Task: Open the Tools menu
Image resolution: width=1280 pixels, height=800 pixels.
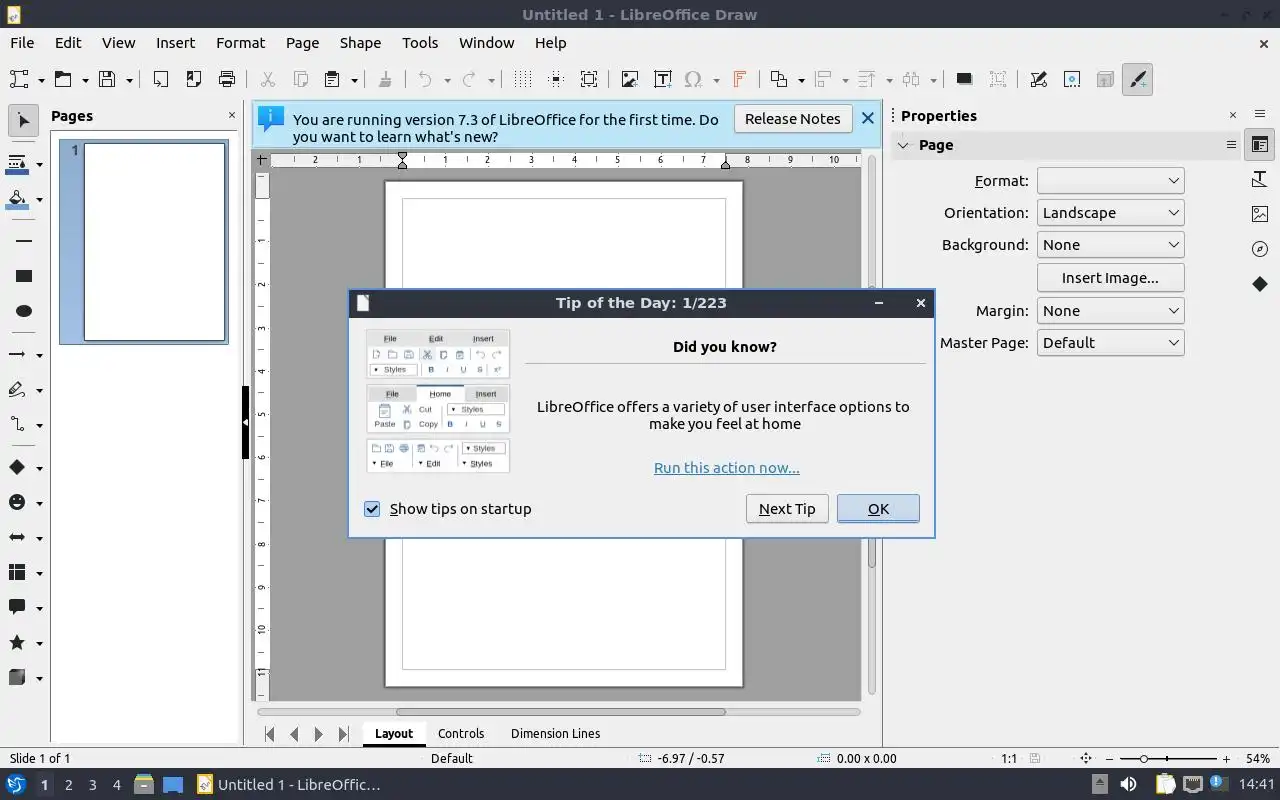Action: click(420, 43)
